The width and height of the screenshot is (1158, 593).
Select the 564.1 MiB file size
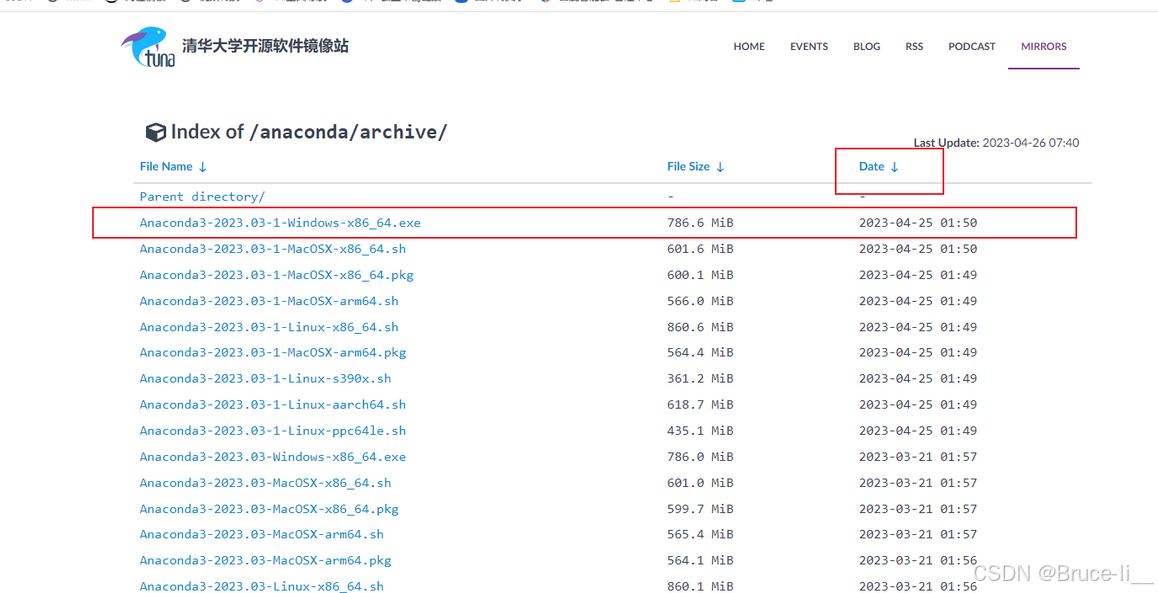coord(700,561)
